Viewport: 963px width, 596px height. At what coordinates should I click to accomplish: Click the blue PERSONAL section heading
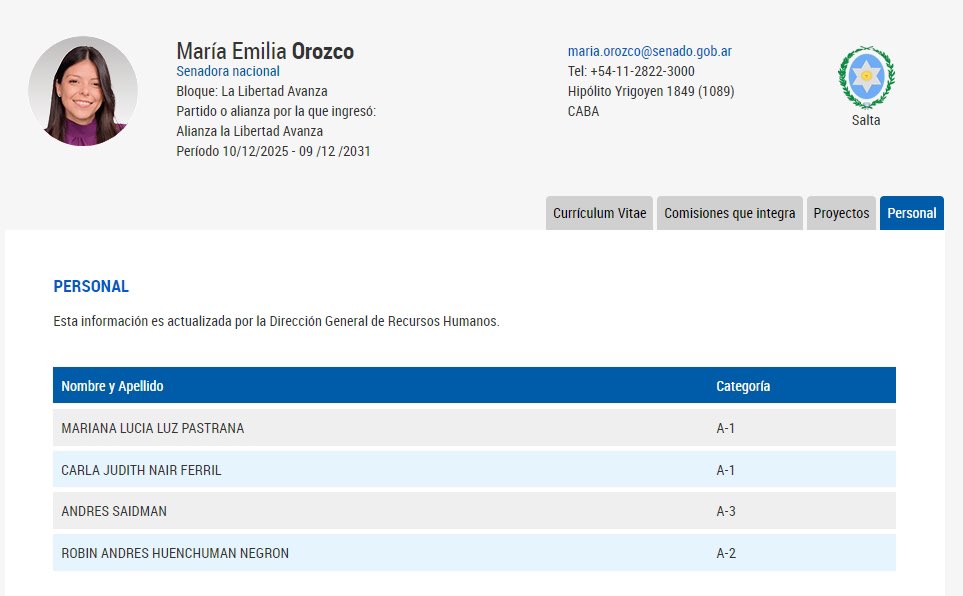coord(91,287)
